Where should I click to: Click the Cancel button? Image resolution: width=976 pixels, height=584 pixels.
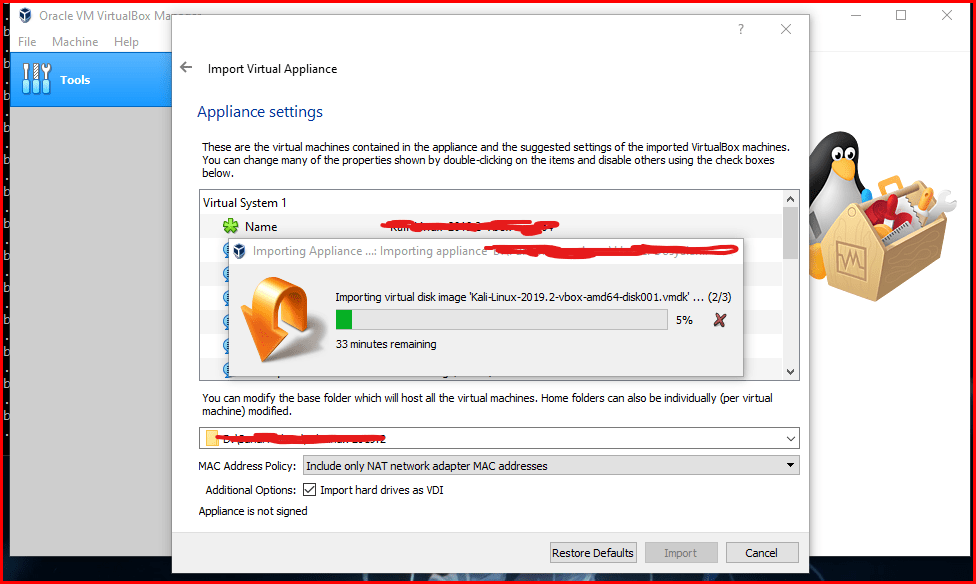[761, 553]
